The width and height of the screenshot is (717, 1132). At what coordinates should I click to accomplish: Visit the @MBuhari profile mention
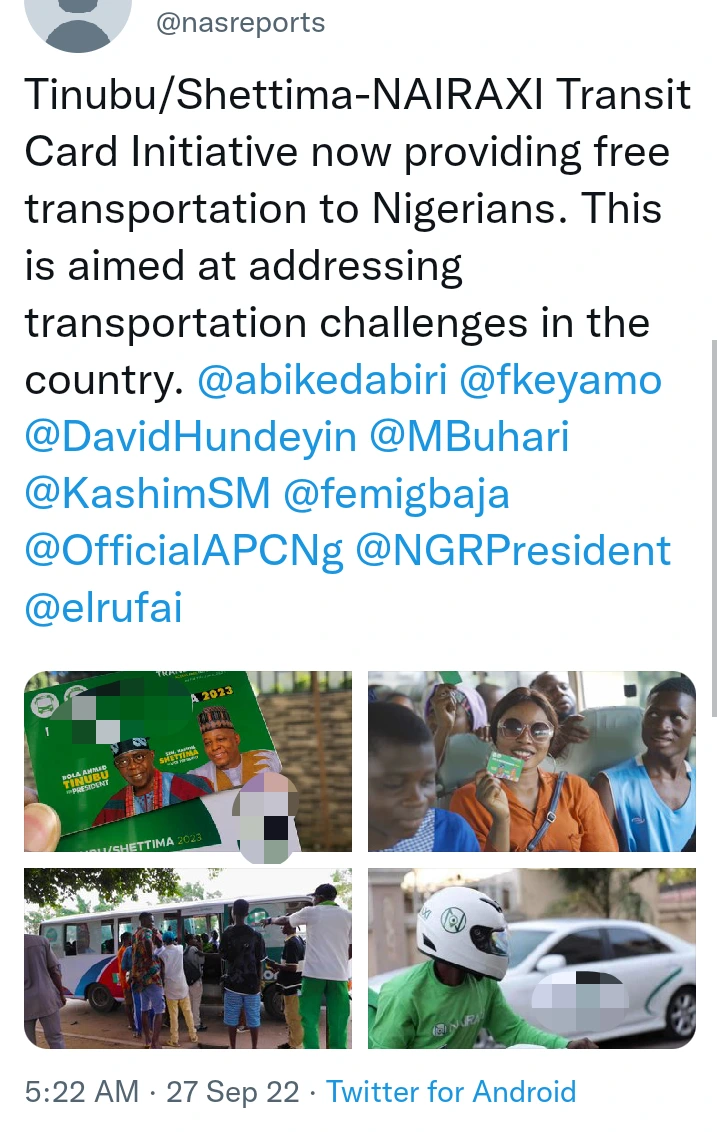tap(469, 437)
